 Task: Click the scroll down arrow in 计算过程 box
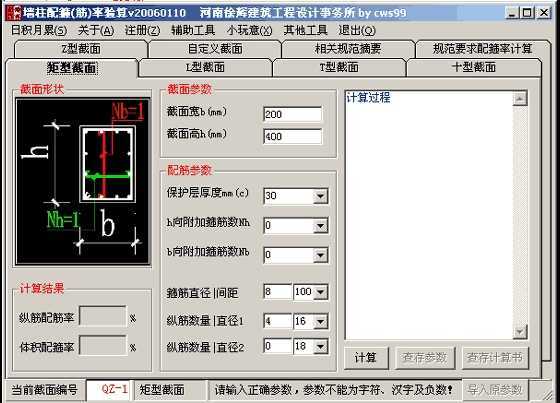[x=520, y=332]
